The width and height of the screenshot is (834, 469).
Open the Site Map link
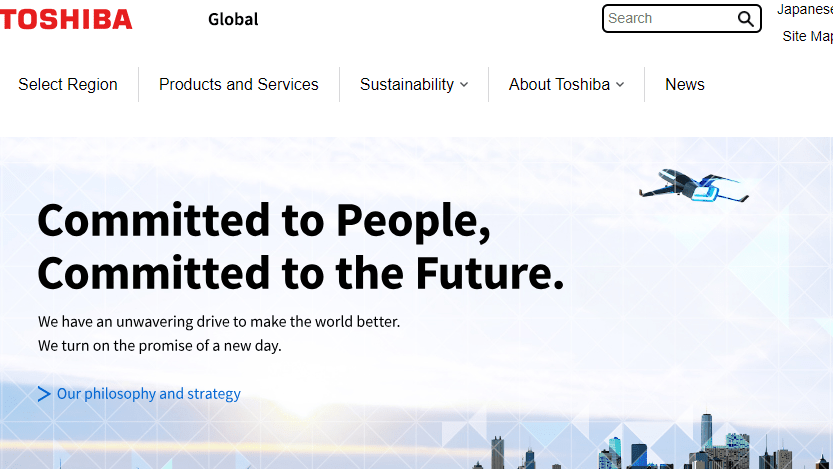pos(807,36)
